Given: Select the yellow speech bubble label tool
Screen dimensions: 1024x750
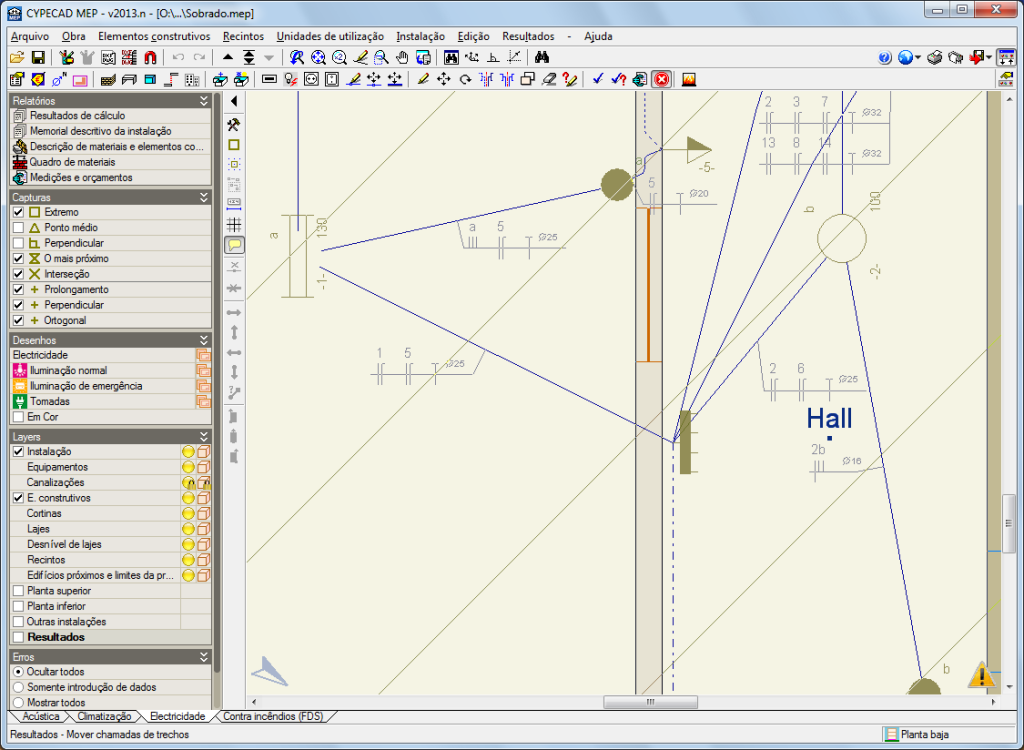Looking at the screenshot, I should click(234, 244).
